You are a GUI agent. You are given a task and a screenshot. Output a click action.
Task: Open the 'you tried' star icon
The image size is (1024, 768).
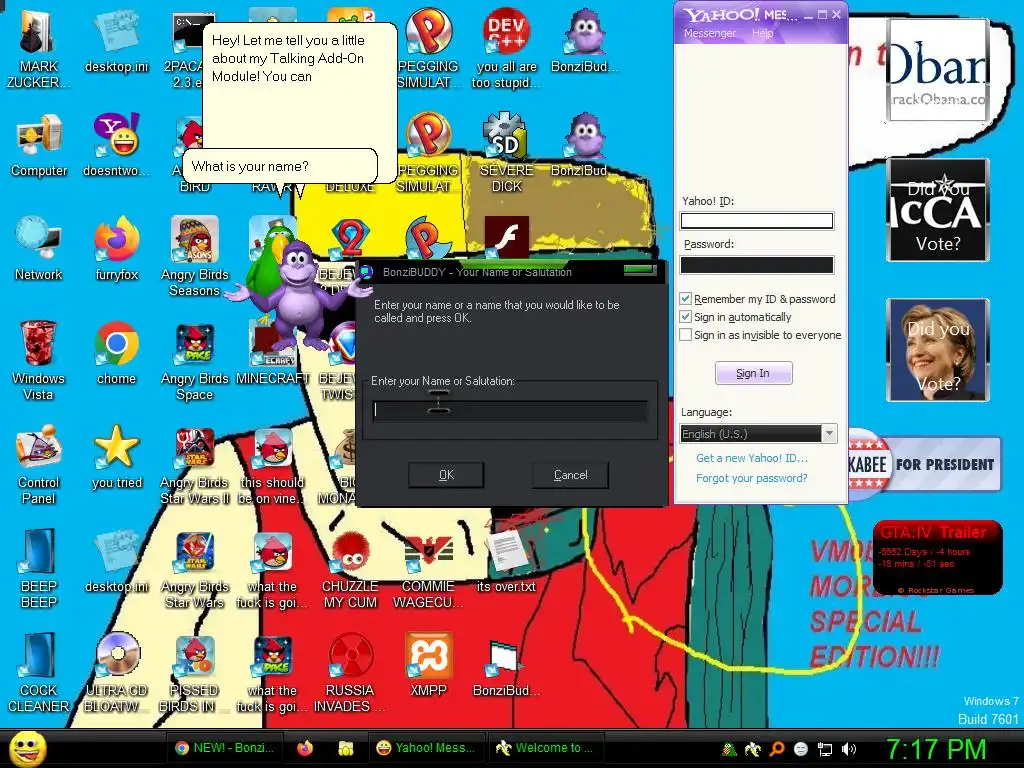[x=116, y=458]
